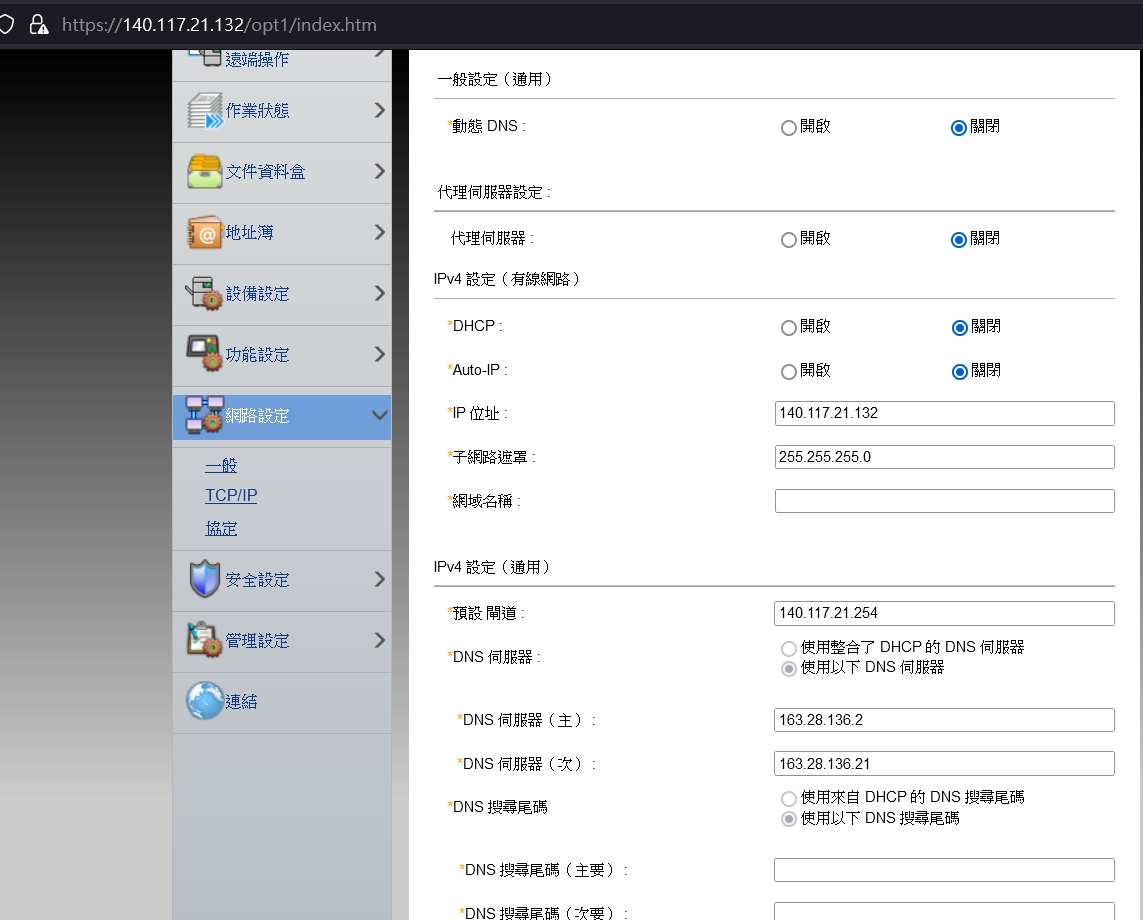The image size is (1143, 920).
Task: Select 使用來自 DHCP 的 DNS 搜尋尾碼 radio
Action: 788,798
